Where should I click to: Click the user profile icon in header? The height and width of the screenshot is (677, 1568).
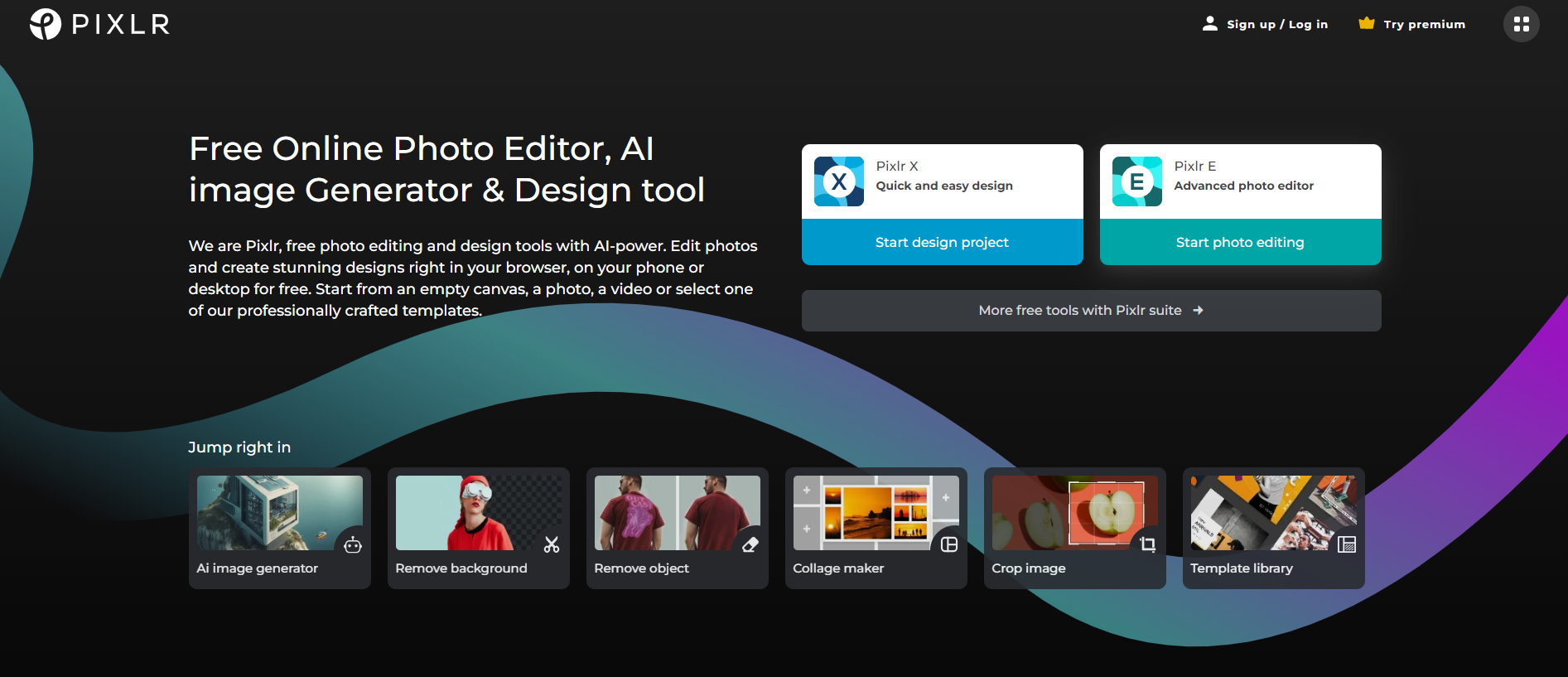(x=1210, y=24)
